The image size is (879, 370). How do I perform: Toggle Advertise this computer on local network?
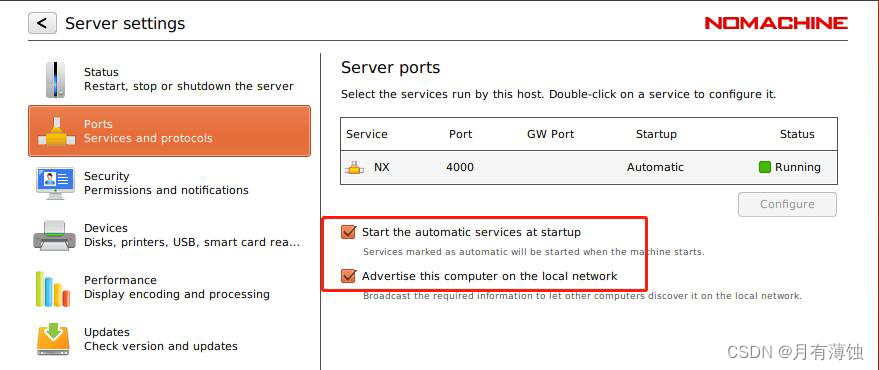(348, 276)
